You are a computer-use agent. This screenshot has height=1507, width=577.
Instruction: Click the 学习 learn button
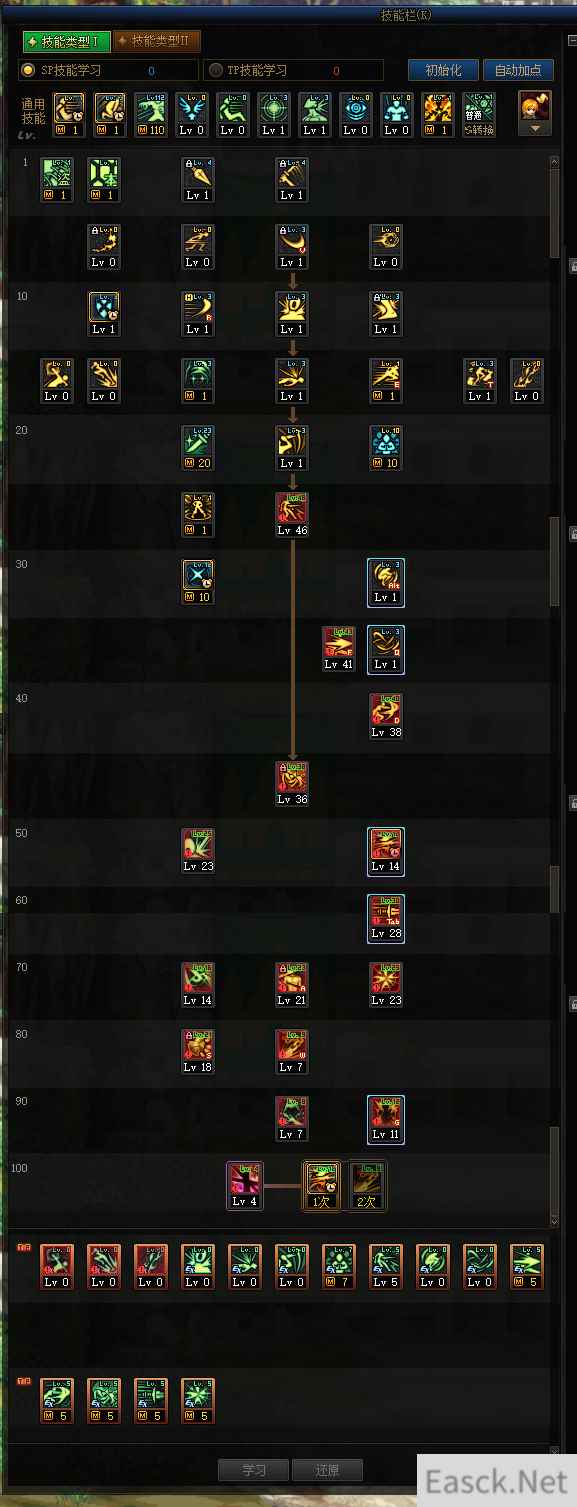[x=253, y=1470]
